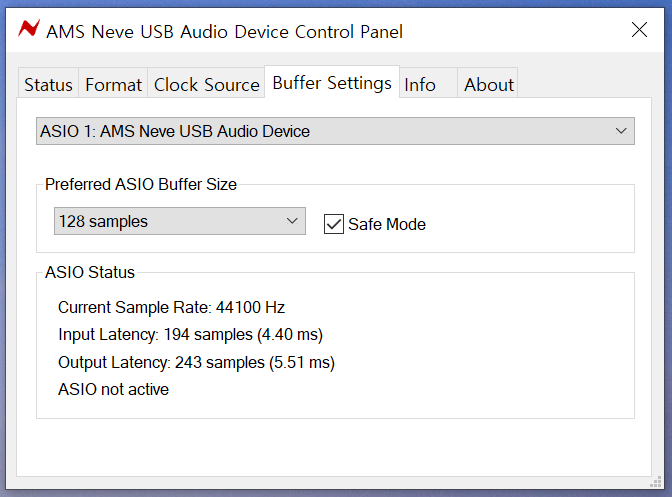The width and height of the screenshot is (672, 497).
Task: Click the red AMS Neve logo icon
Action: tap(29, 29)
